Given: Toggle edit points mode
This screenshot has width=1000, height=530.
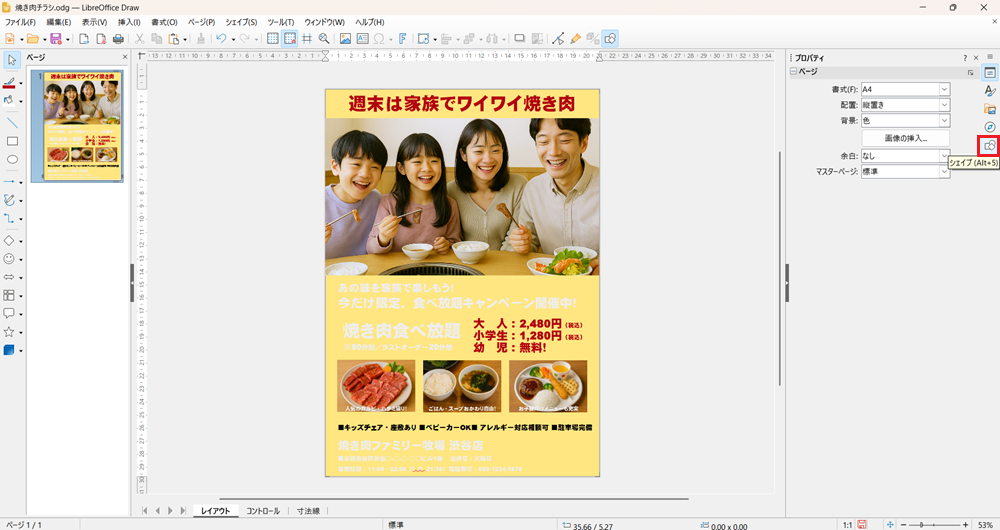Looking at the screenshot, I should (558, 39).
